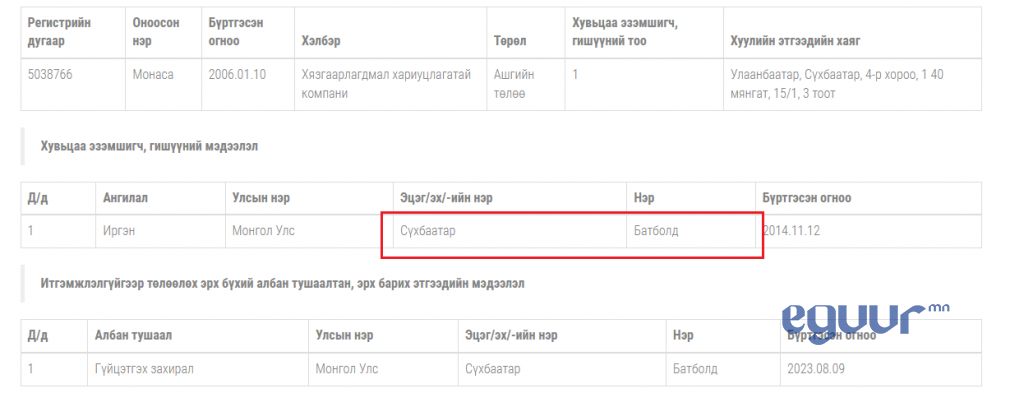Click highlighted surname Сүхбаатар in shareholder row

(428, 231)
